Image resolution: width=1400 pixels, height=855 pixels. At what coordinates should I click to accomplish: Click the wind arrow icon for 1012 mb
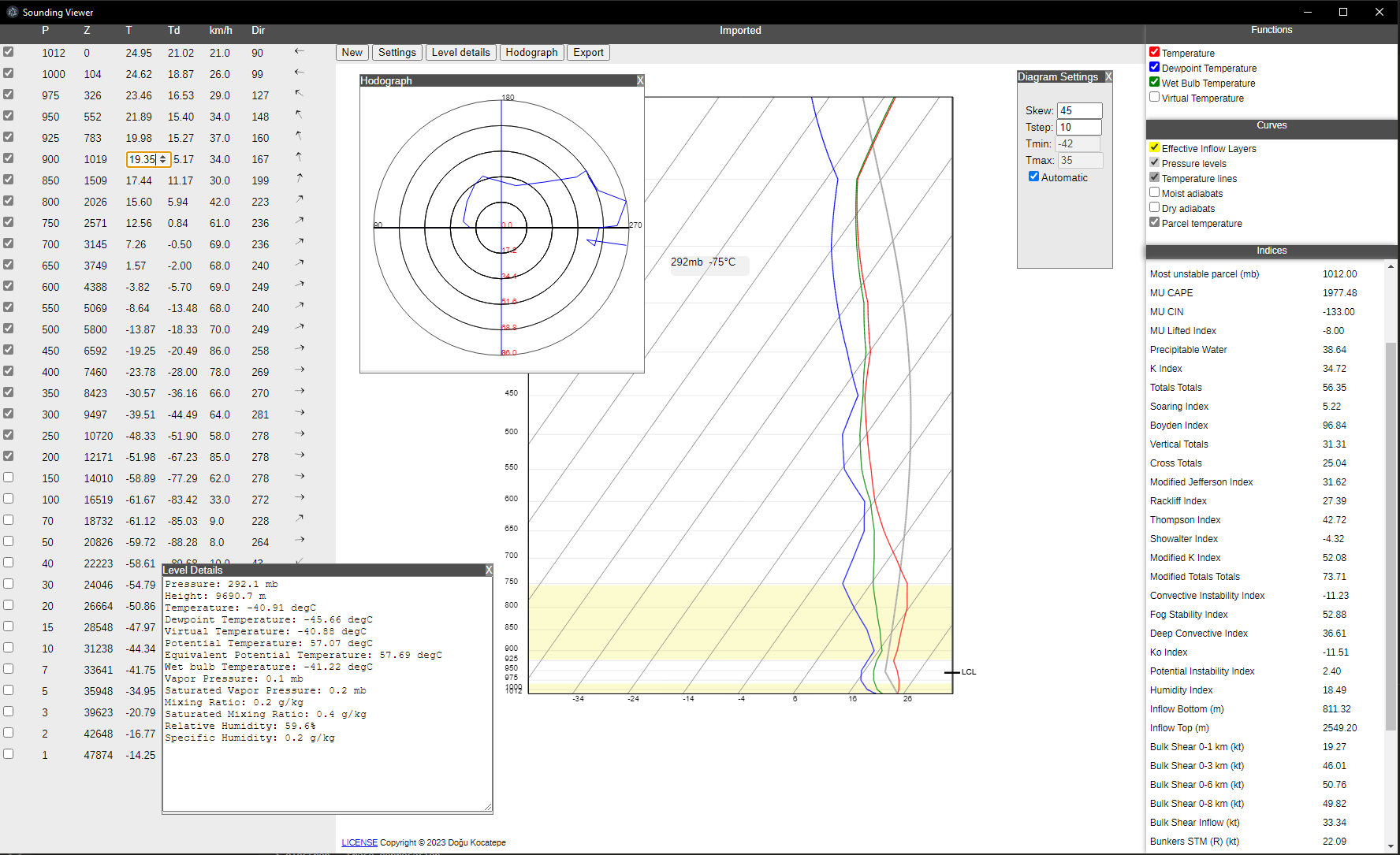click(300, 51)
